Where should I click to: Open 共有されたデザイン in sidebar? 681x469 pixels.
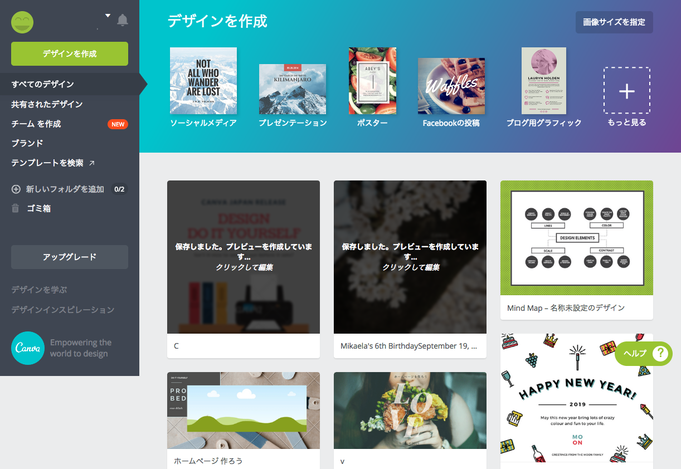[47, 104]
